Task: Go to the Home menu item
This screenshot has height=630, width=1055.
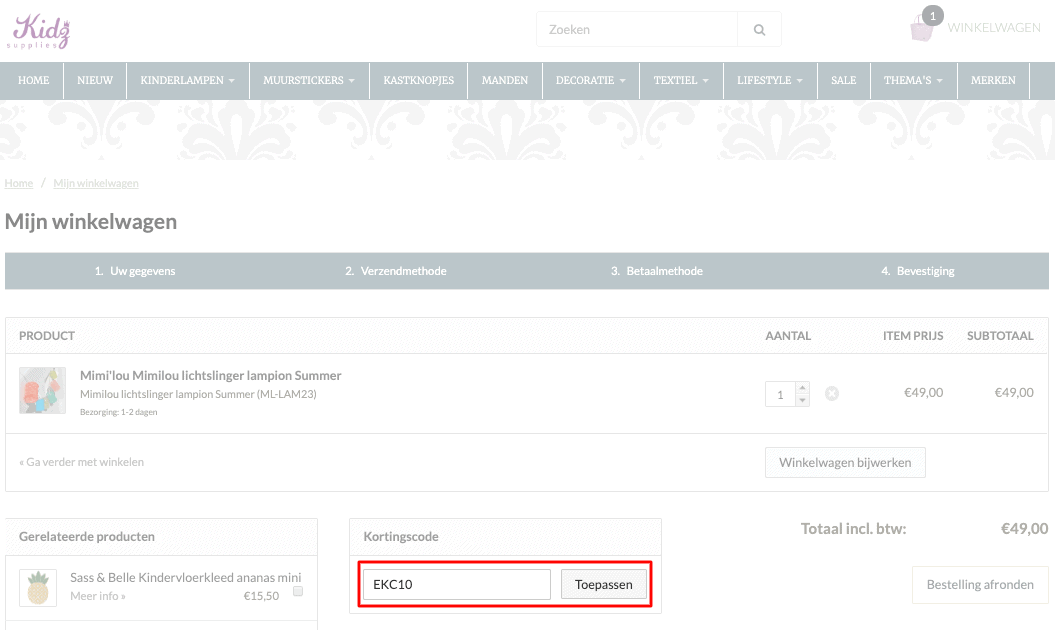Action: coord(33,80)
